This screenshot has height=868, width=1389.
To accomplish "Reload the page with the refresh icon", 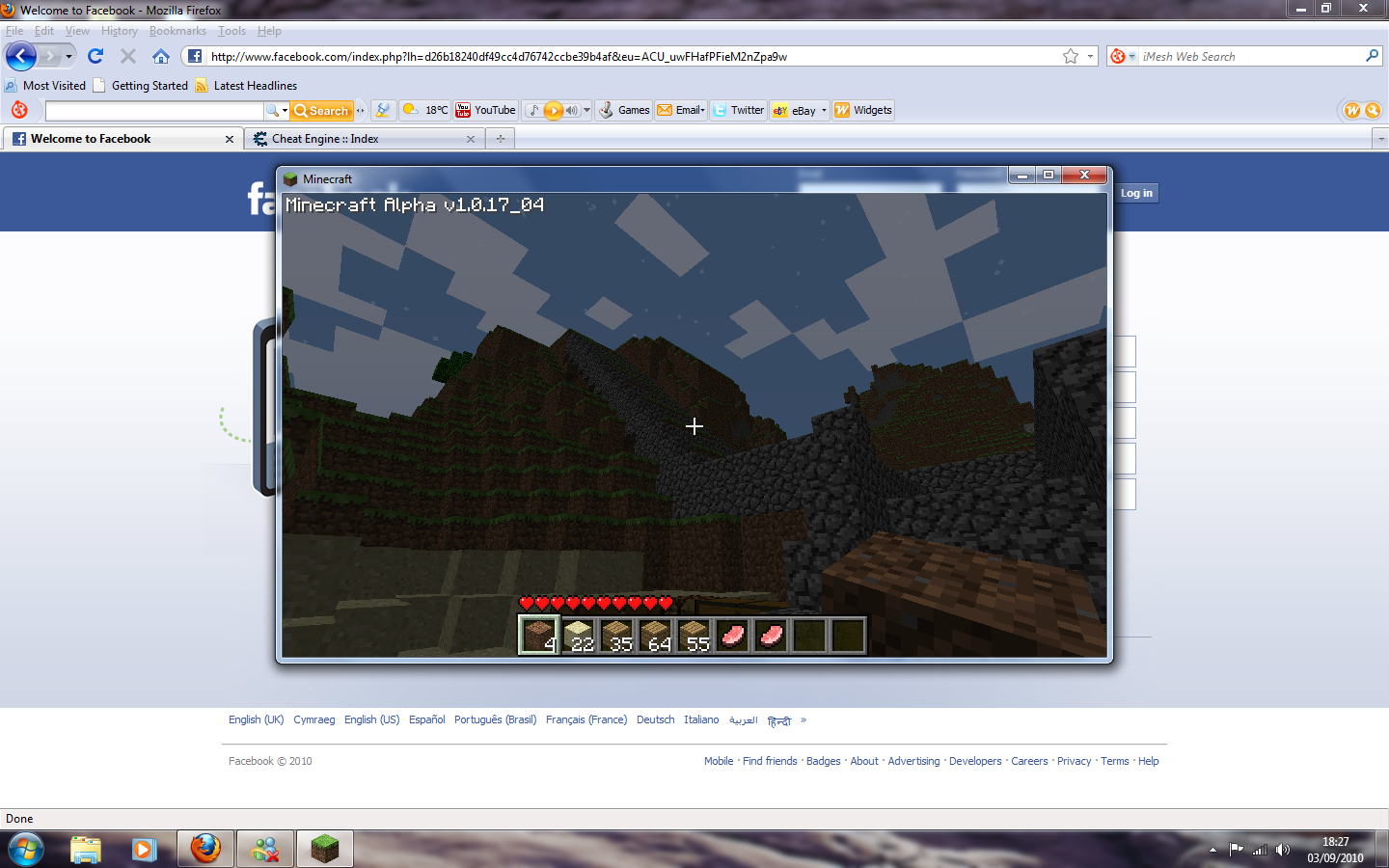I will coord(95,56).
